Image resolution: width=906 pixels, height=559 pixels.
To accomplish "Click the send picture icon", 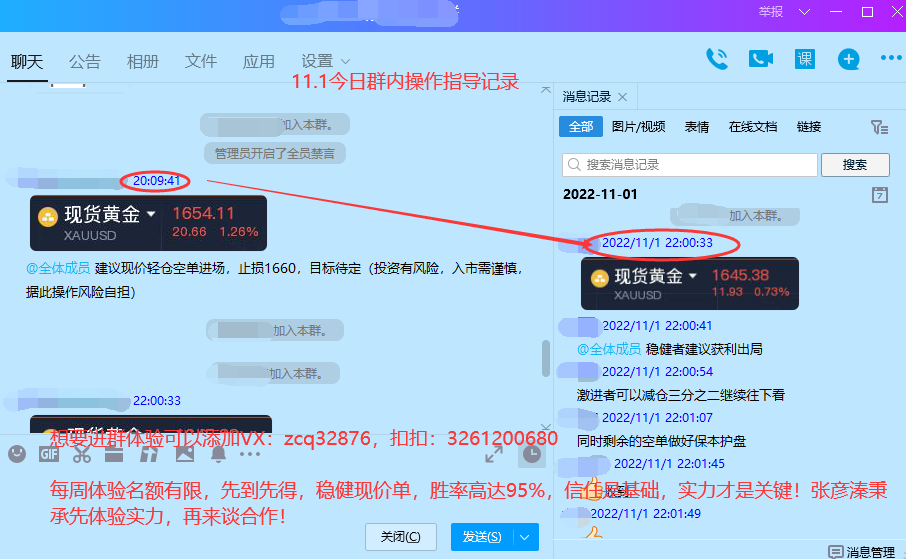I will point(185,454).
